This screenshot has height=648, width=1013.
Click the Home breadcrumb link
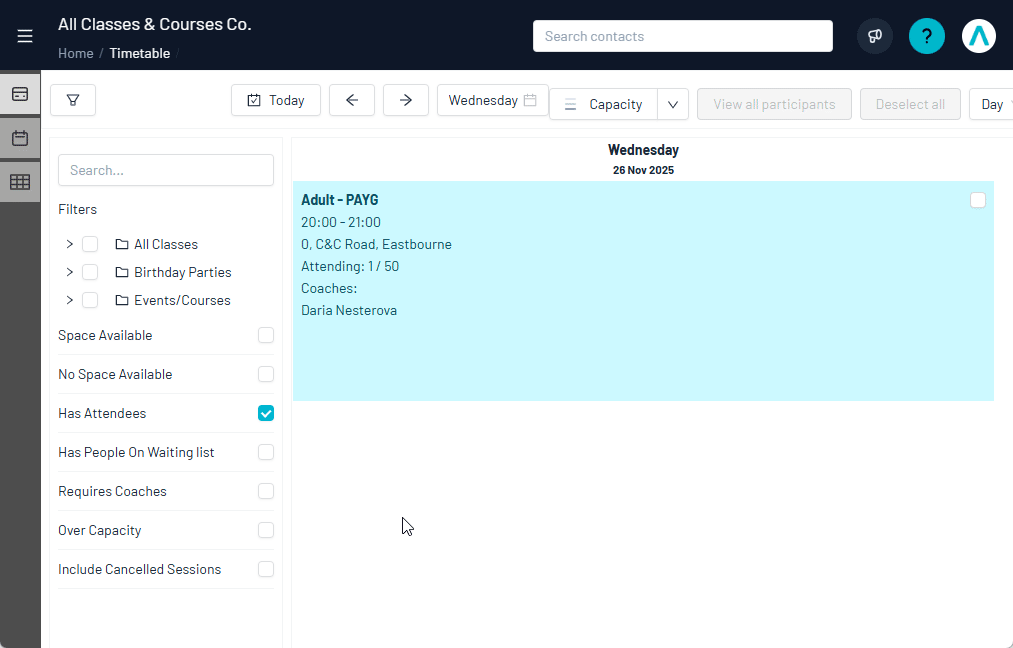(75, 53)
